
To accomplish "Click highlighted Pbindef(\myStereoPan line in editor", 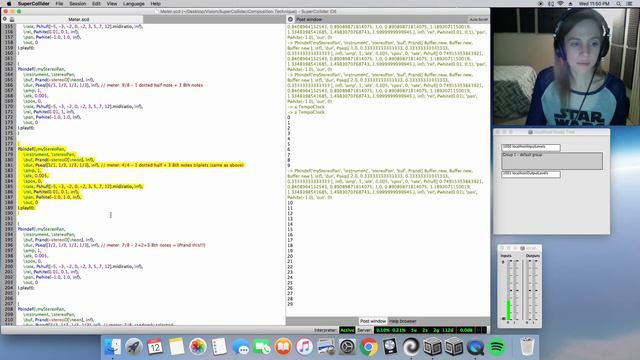I will 42,149.
